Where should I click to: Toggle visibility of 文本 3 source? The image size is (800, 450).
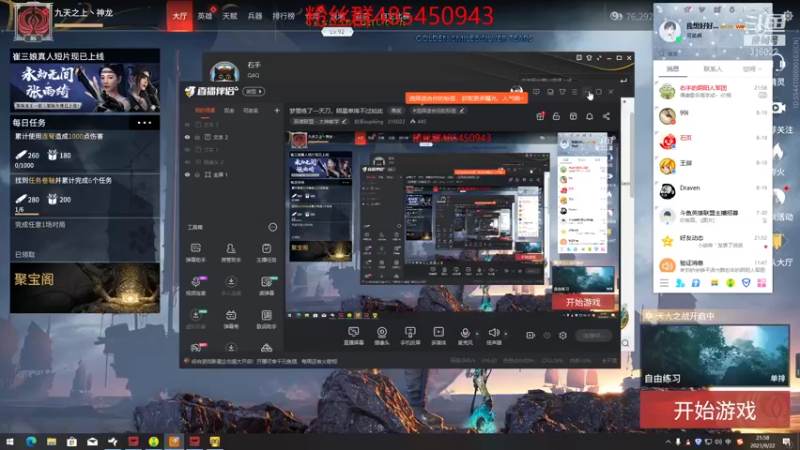click(187, 124)
